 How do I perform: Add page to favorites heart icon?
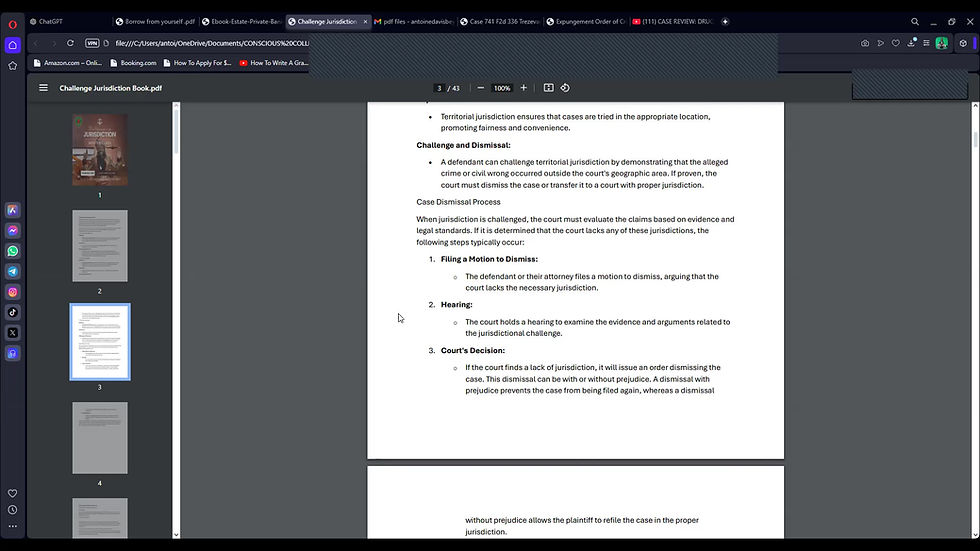click(896, 43)
